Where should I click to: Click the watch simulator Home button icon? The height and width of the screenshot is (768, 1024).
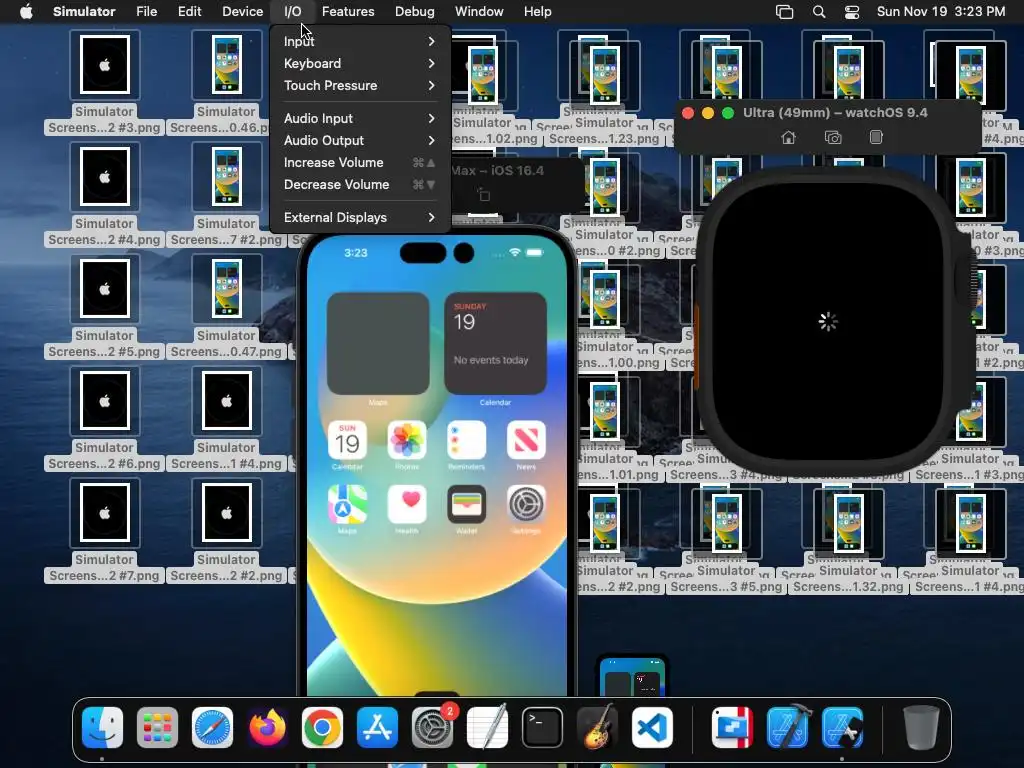789,137
